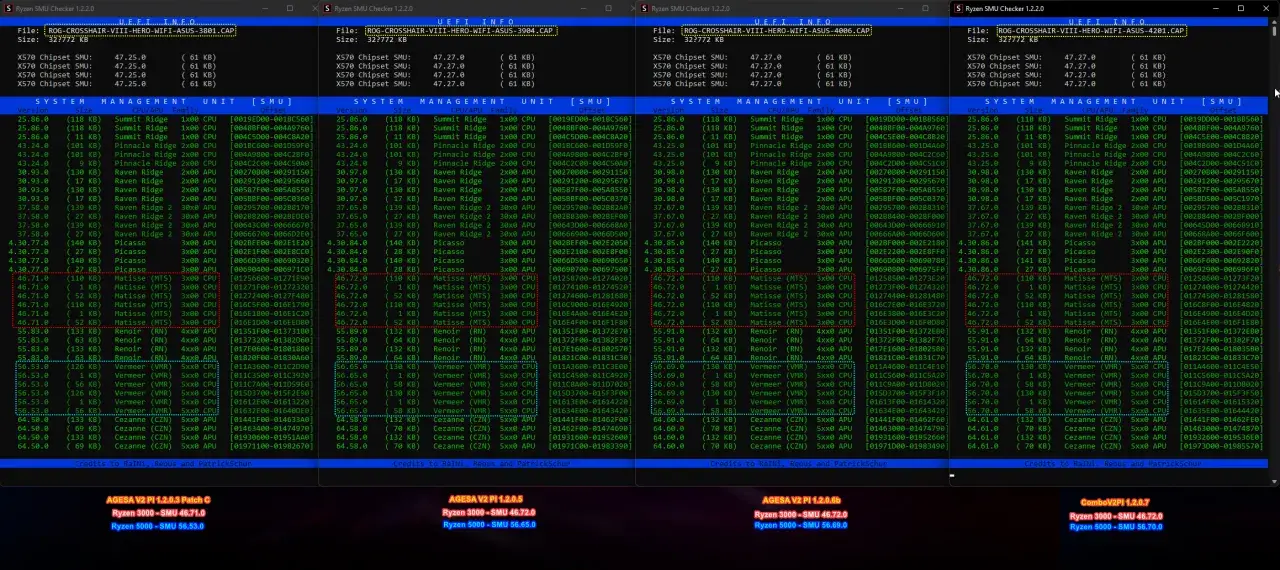This screenshot has height=570, width=1280.
Task: Maximize the window showing ASUS-4006.CAP
Action: (925, 8)
